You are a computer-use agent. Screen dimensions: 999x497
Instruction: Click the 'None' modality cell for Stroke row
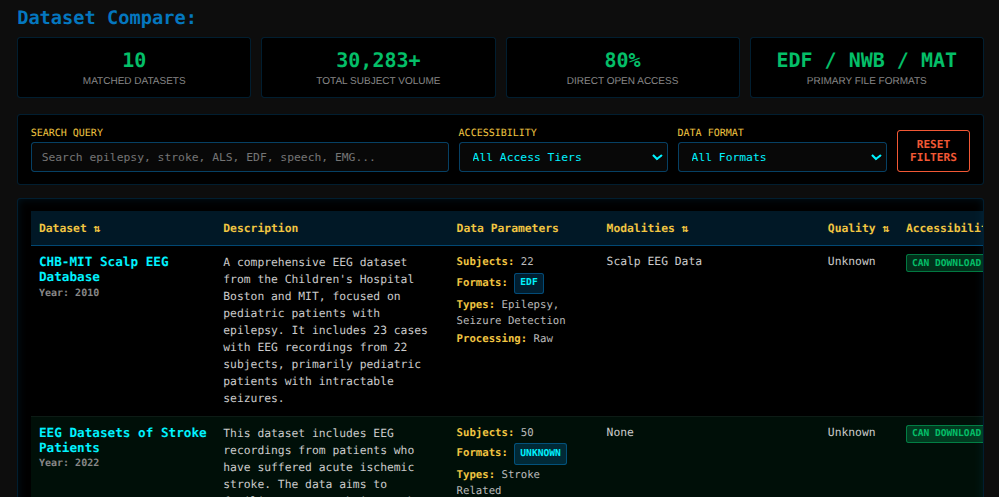pos(620,432)
